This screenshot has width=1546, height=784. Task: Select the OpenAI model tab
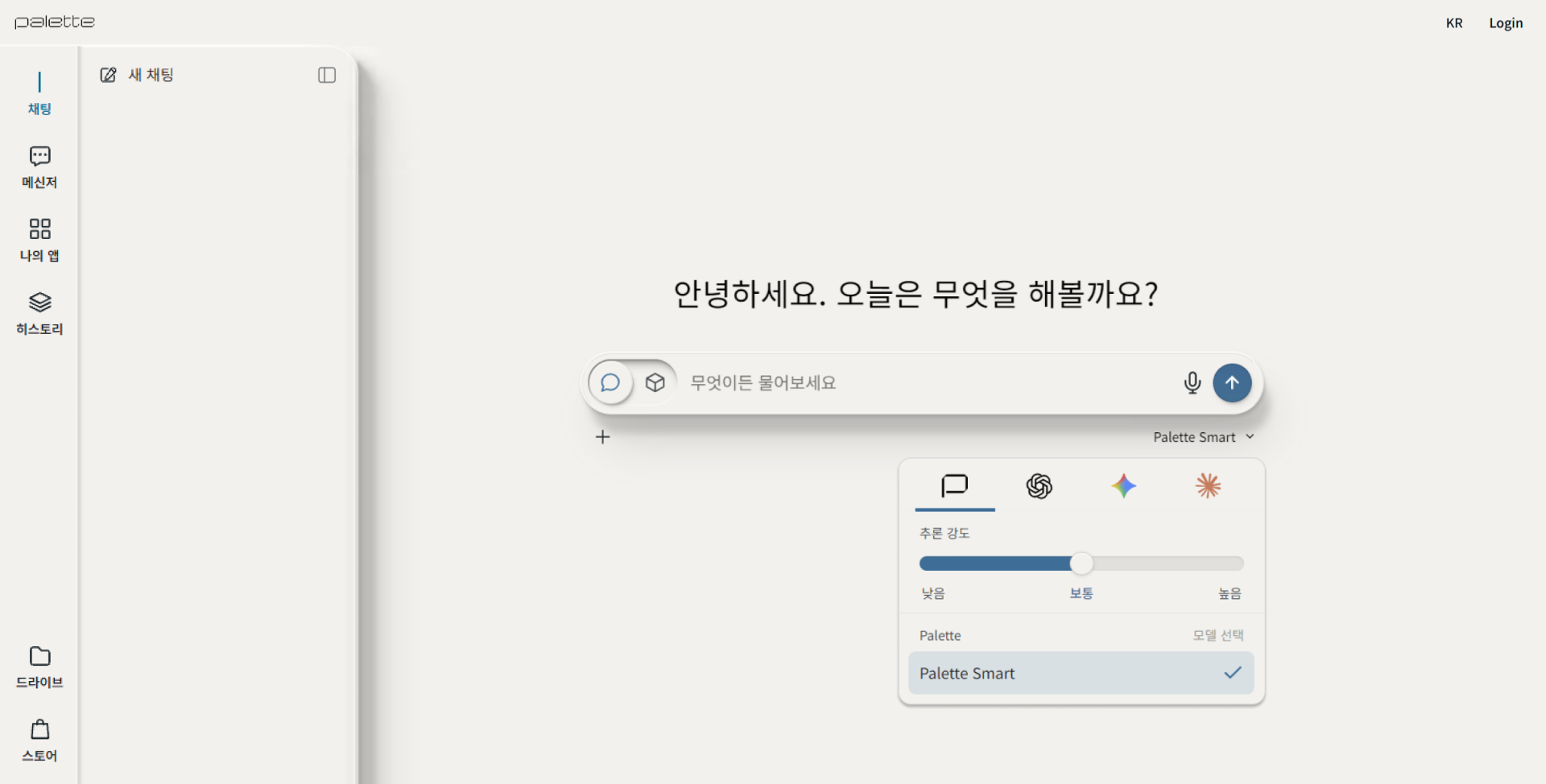point(1040,486)
